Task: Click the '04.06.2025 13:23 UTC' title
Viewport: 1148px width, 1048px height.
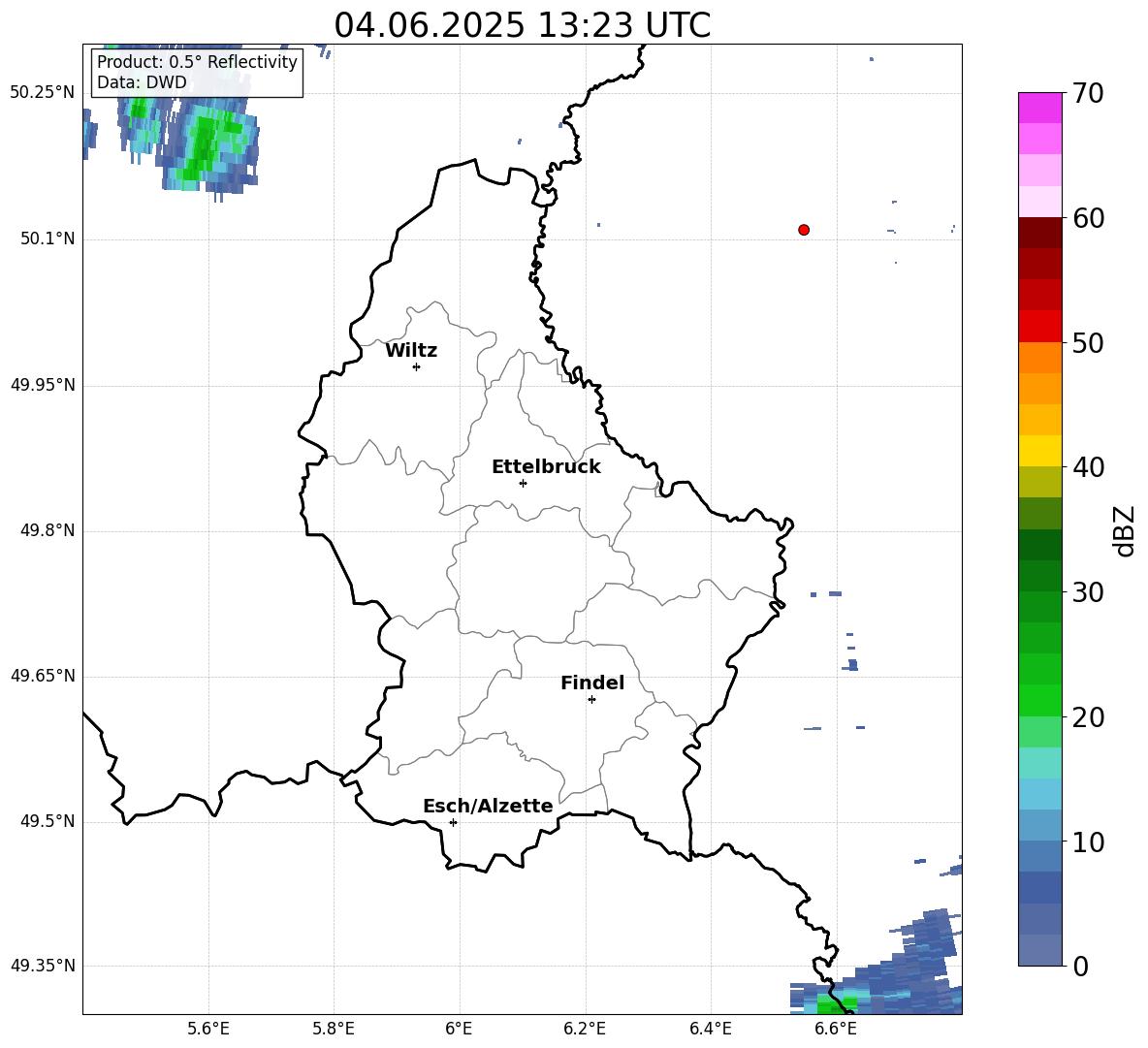Action: [x=522, y=25]
